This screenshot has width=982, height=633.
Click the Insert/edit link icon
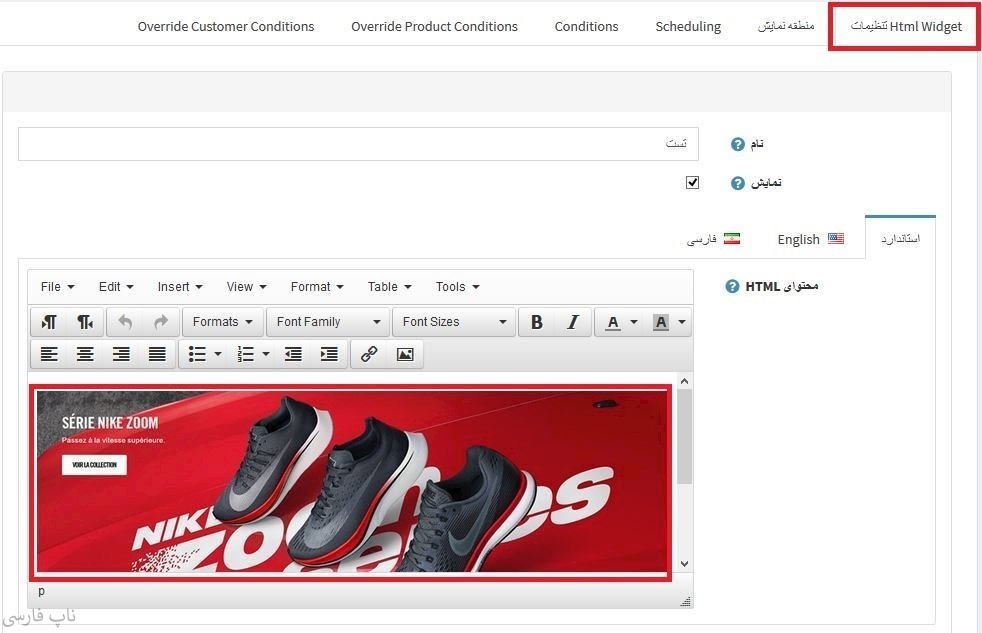click(x=369, y=354)
